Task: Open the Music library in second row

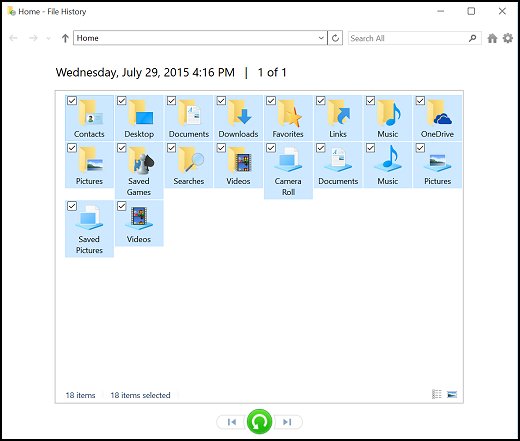Action: 388,159
